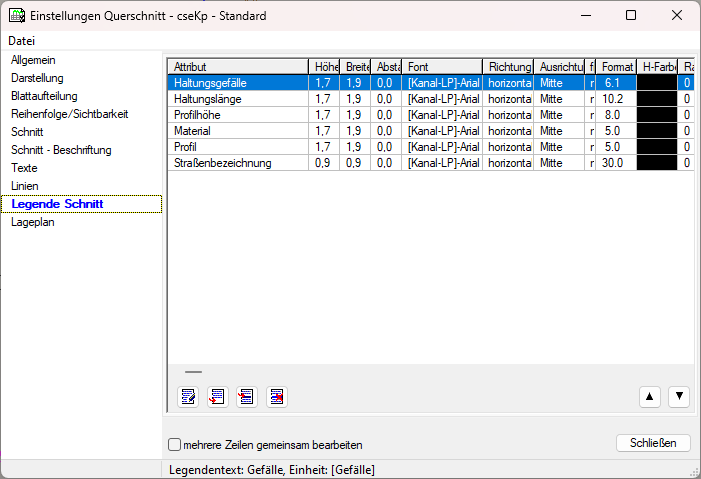The width and height of the screenshot is (701, 479).
Task: Click the Ausrichtung cell of Haltungslänge row
Action: 558,99
